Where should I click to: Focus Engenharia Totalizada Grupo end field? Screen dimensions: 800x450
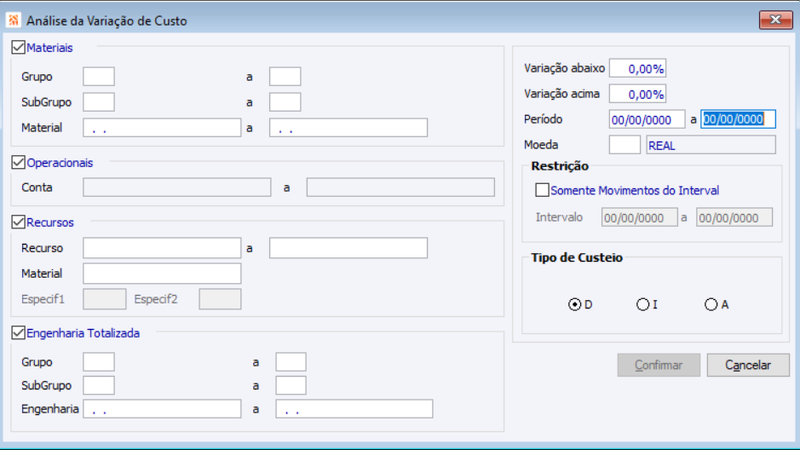(x=291, y=362)
